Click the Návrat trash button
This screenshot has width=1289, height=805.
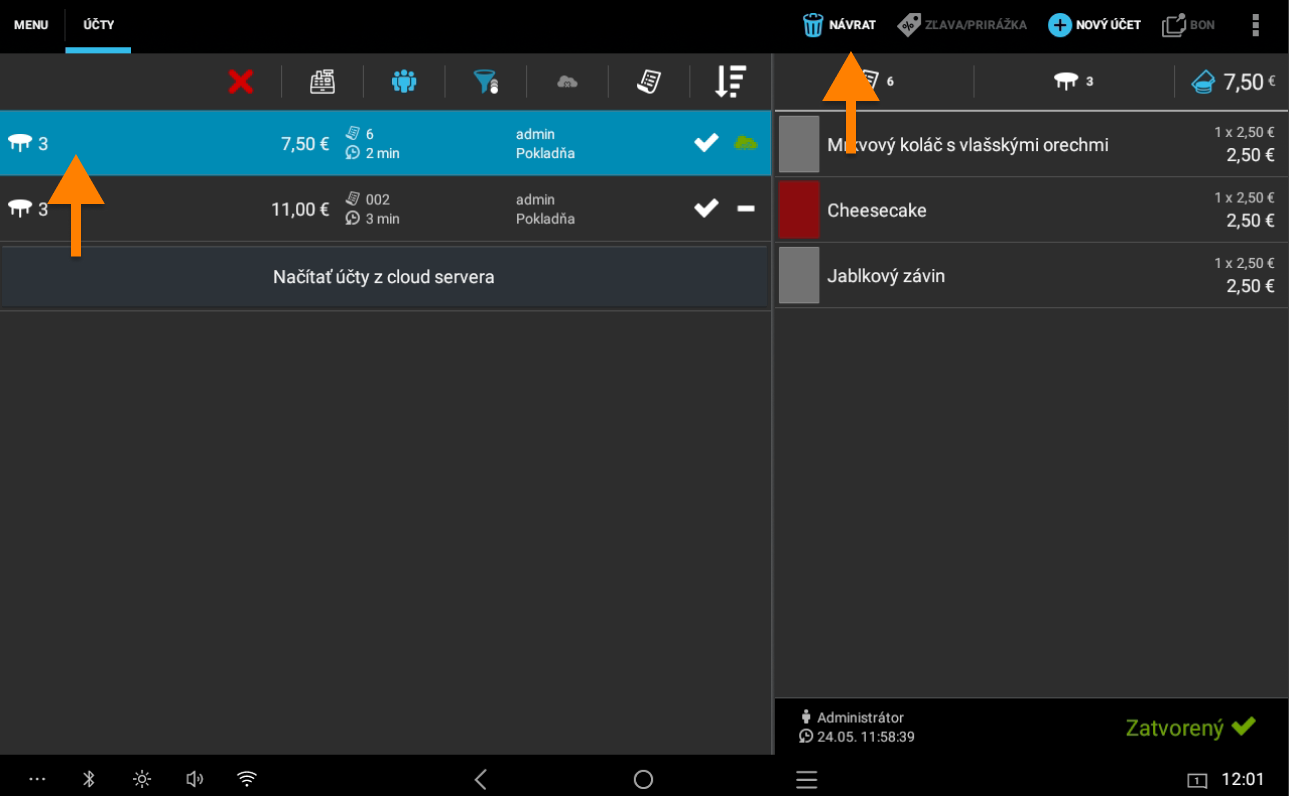(x=839, y=25)
